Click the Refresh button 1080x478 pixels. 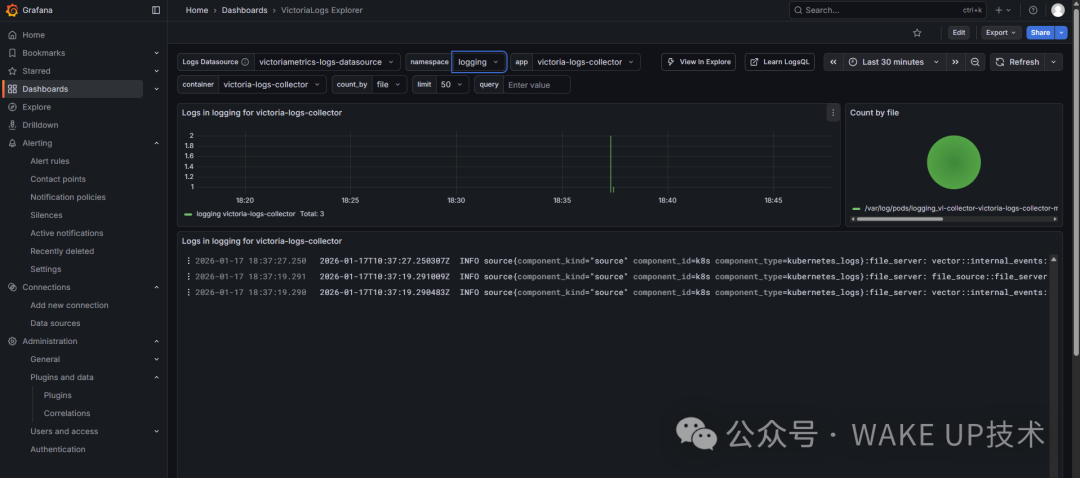[1017, 62]
